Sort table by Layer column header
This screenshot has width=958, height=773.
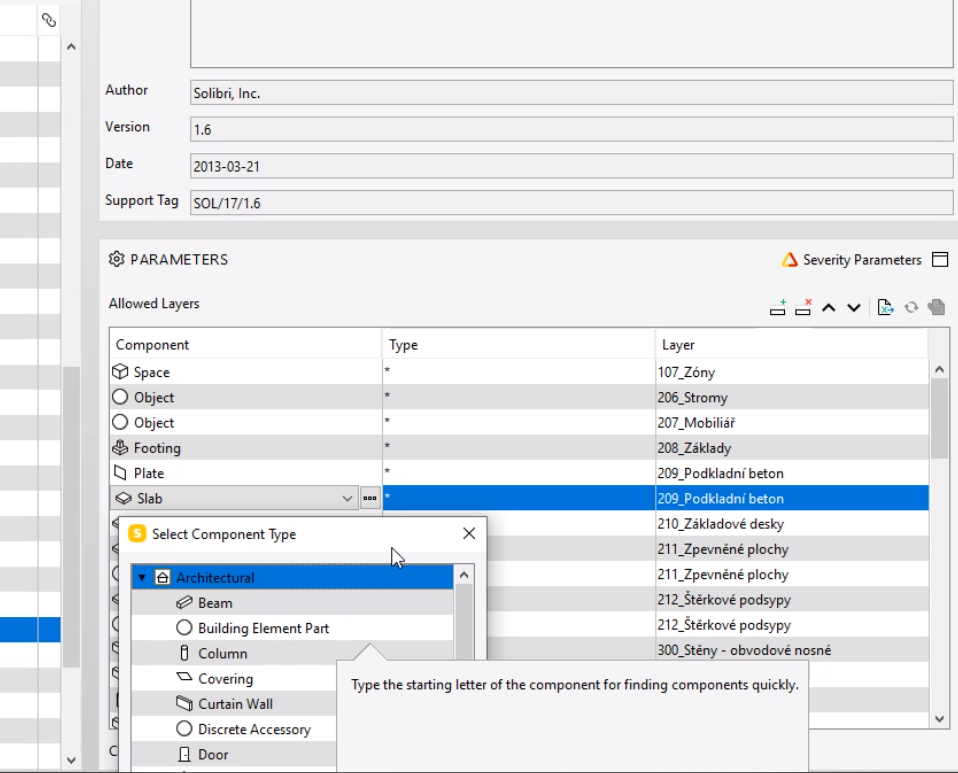[x=792, y=345]
